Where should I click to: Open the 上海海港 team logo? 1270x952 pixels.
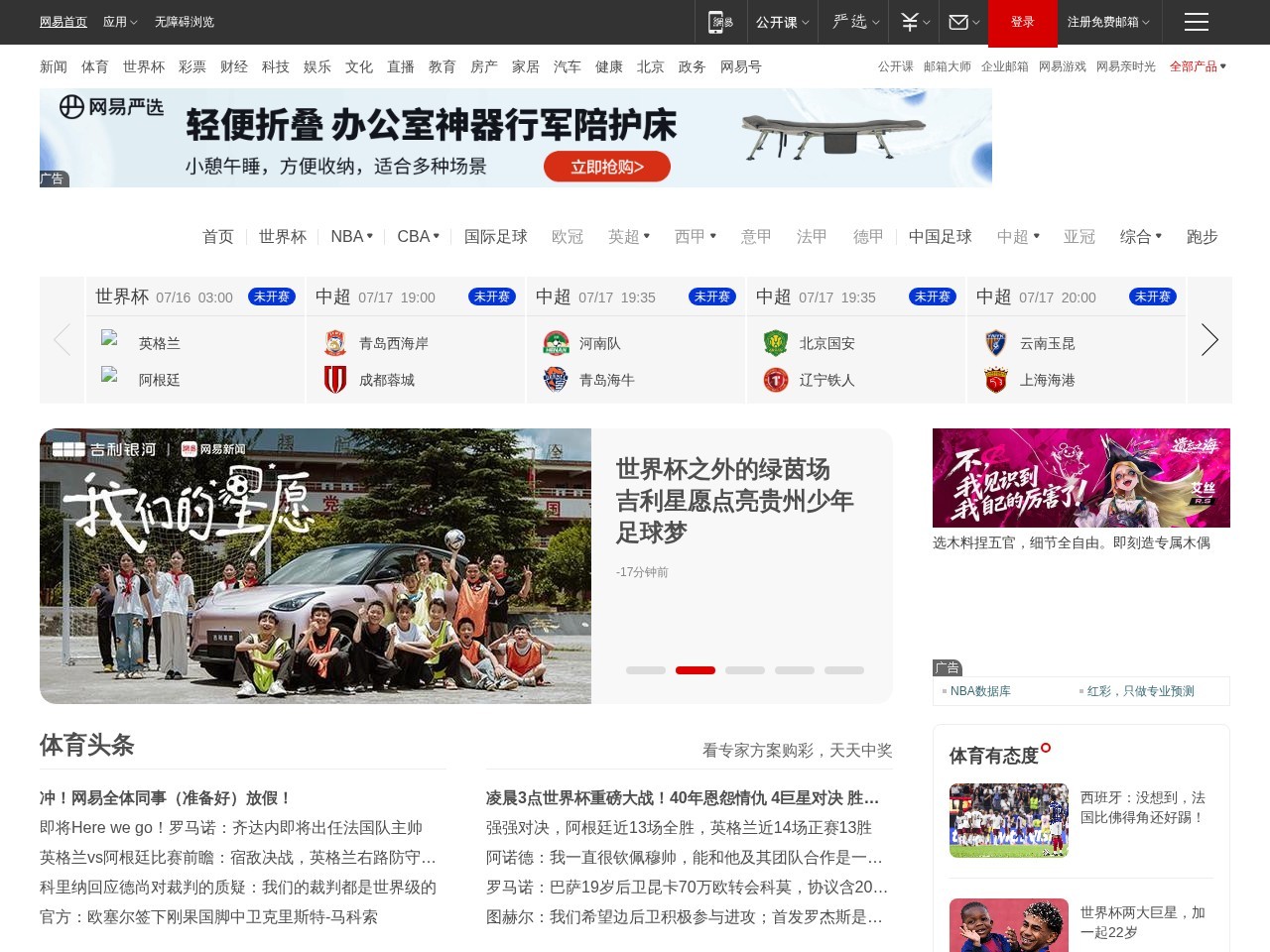(x=996, y=380)
